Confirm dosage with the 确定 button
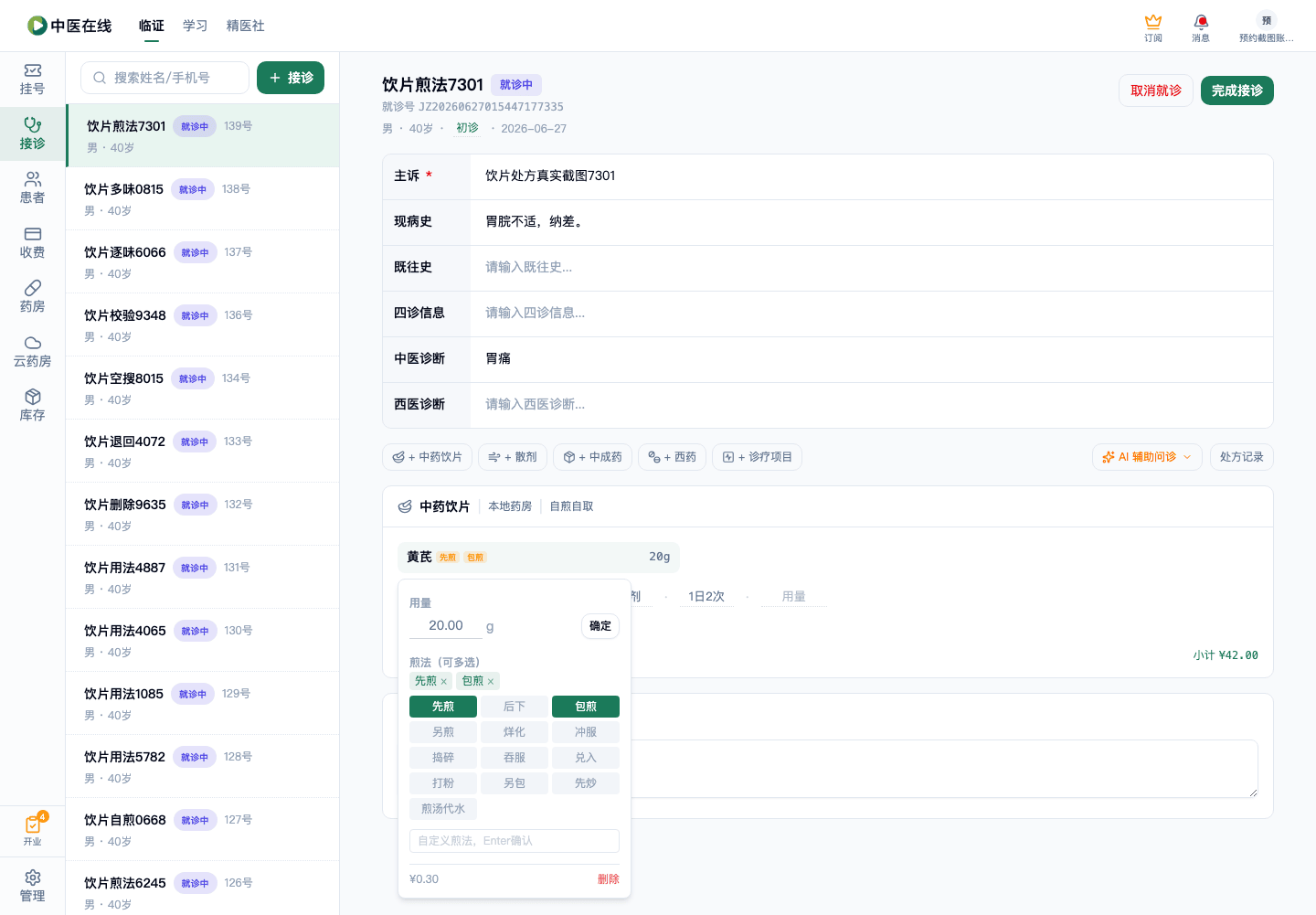1316x915 pixels. tap(600, 626)
